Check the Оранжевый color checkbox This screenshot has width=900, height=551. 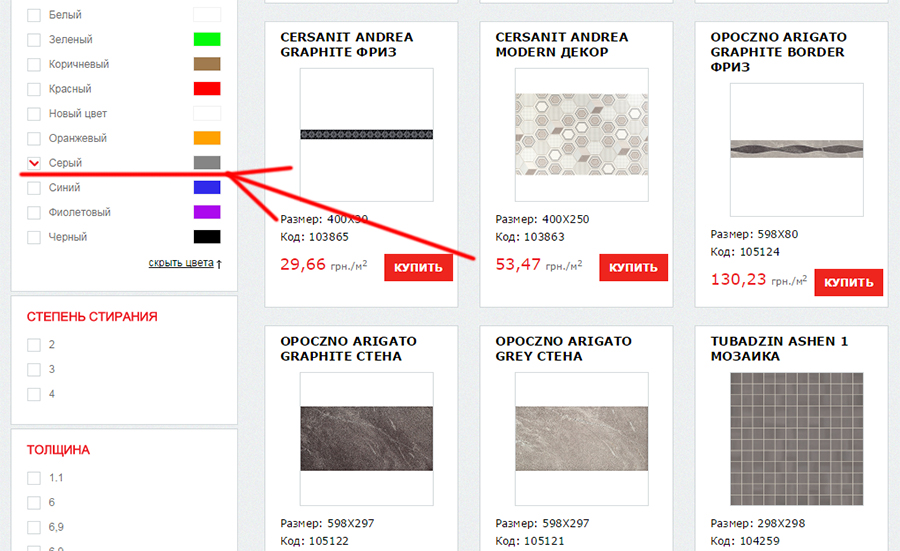[x=34, y=138]
